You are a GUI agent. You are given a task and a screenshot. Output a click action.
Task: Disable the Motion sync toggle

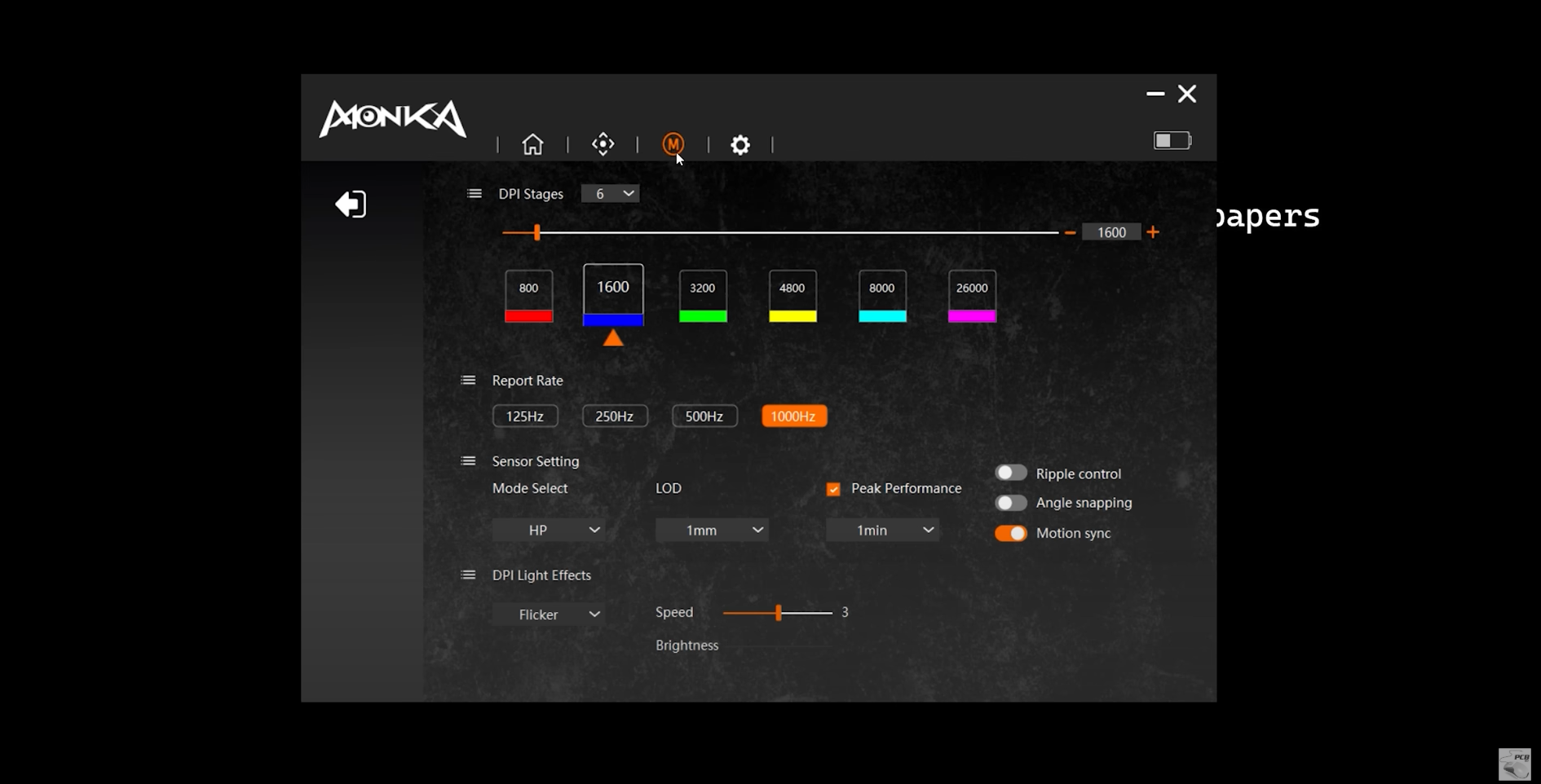(x=1010, y=533)
